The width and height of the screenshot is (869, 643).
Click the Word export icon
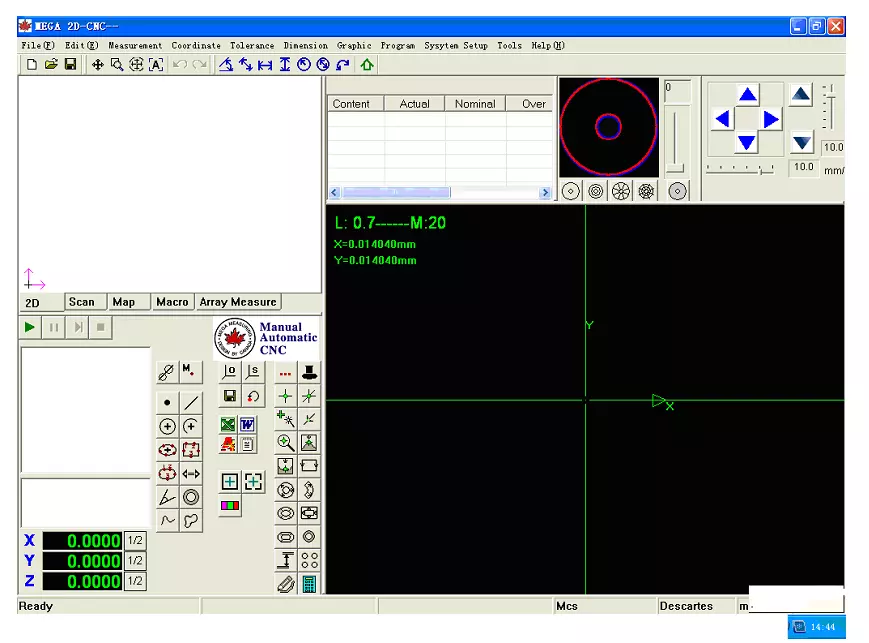(247, 424)
